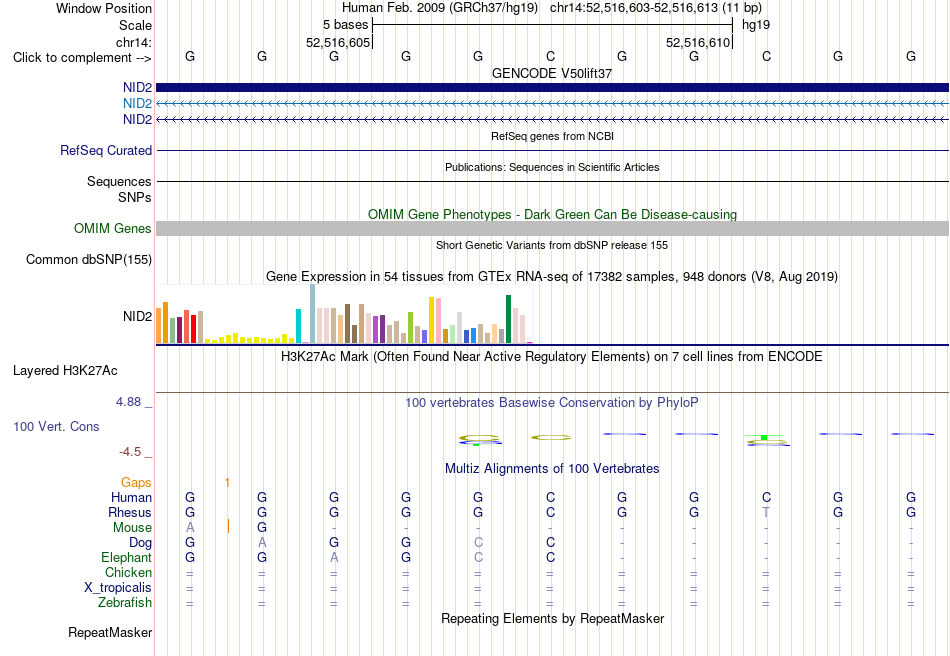The height and width of the screenshot is (656, 950).
Task: Open 'Publications: Sequences in Scientific Articles' title
Action: [x=552, y=167]
